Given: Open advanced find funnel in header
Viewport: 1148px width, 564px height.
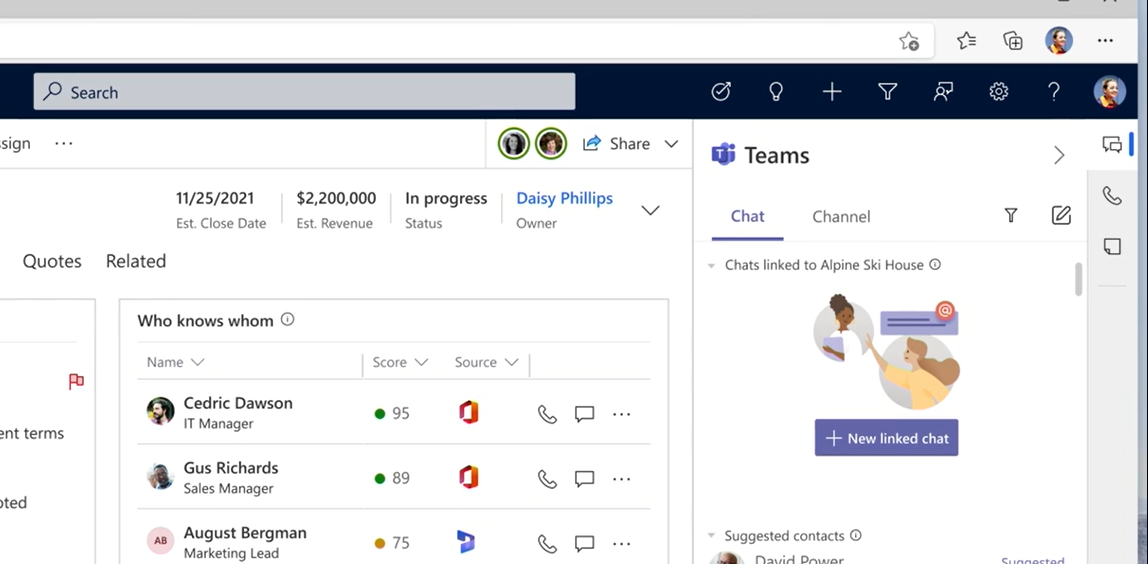Looking at the screenshot, I should pyautogui.click(x=887, y=92).
